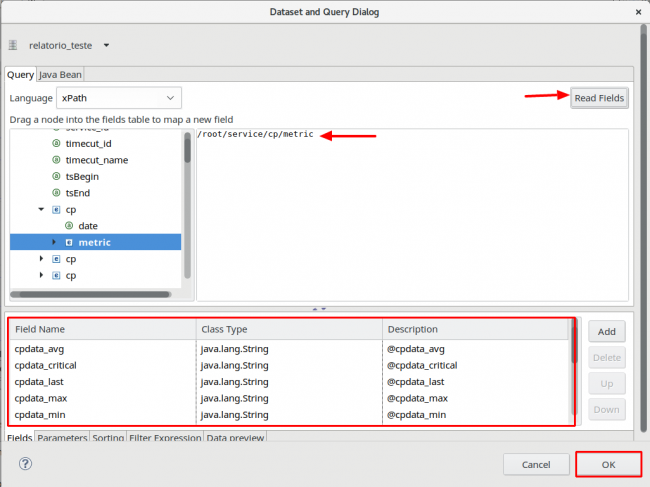The width and height of the screenshot is (650, 487).
Task: Click the help question mark icon
Action: (25, 464)
